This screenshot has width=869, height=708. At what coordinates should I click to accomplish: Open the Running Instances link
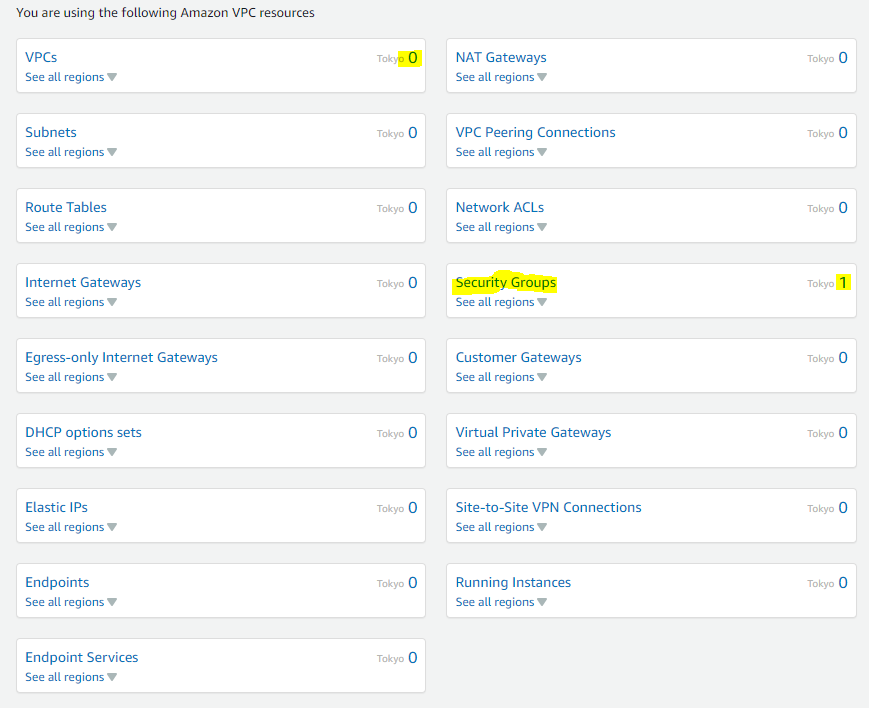[513, 582]
